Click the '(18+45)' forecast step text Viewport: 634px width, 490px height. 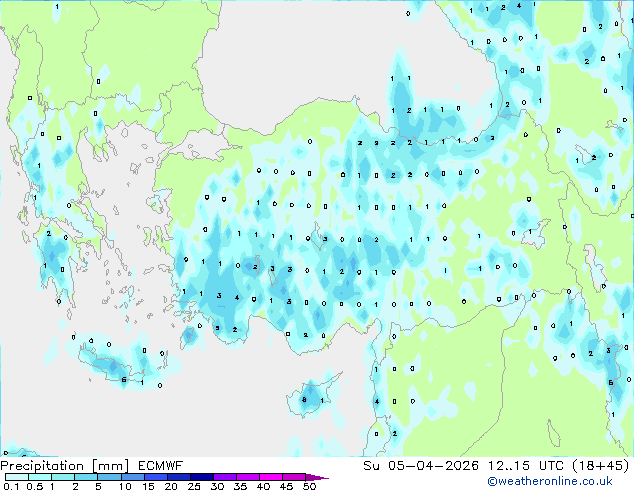point(601,466)
